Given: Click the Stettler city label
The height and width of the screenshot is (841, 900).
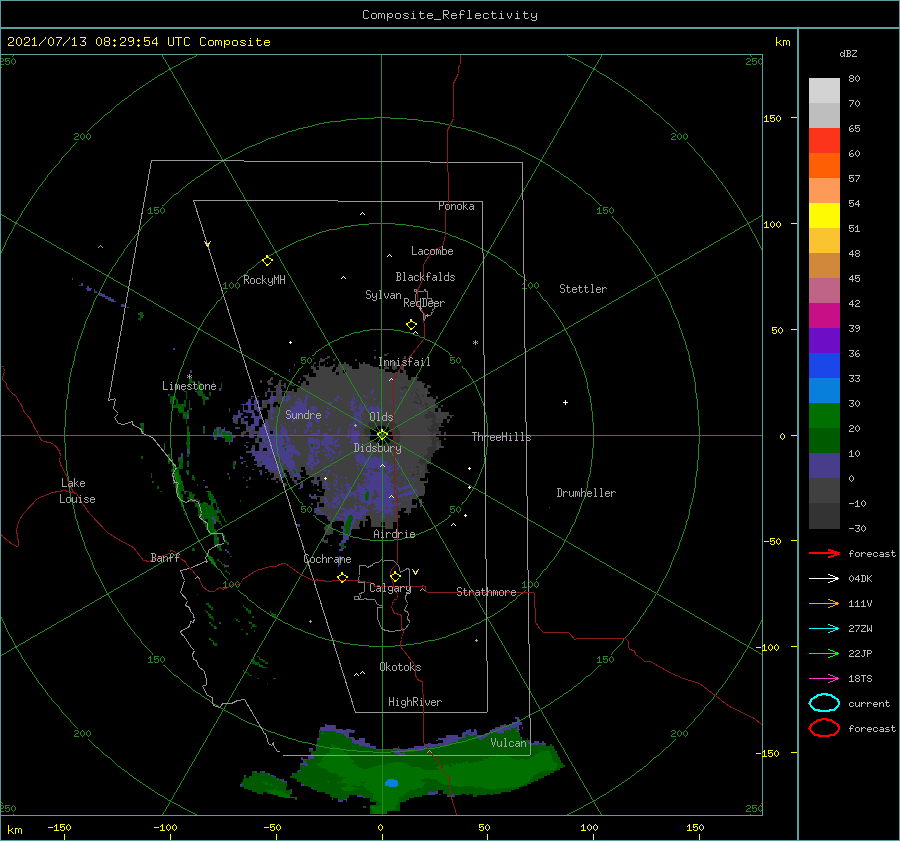Looking at the screenshot, I should (583, 289).
